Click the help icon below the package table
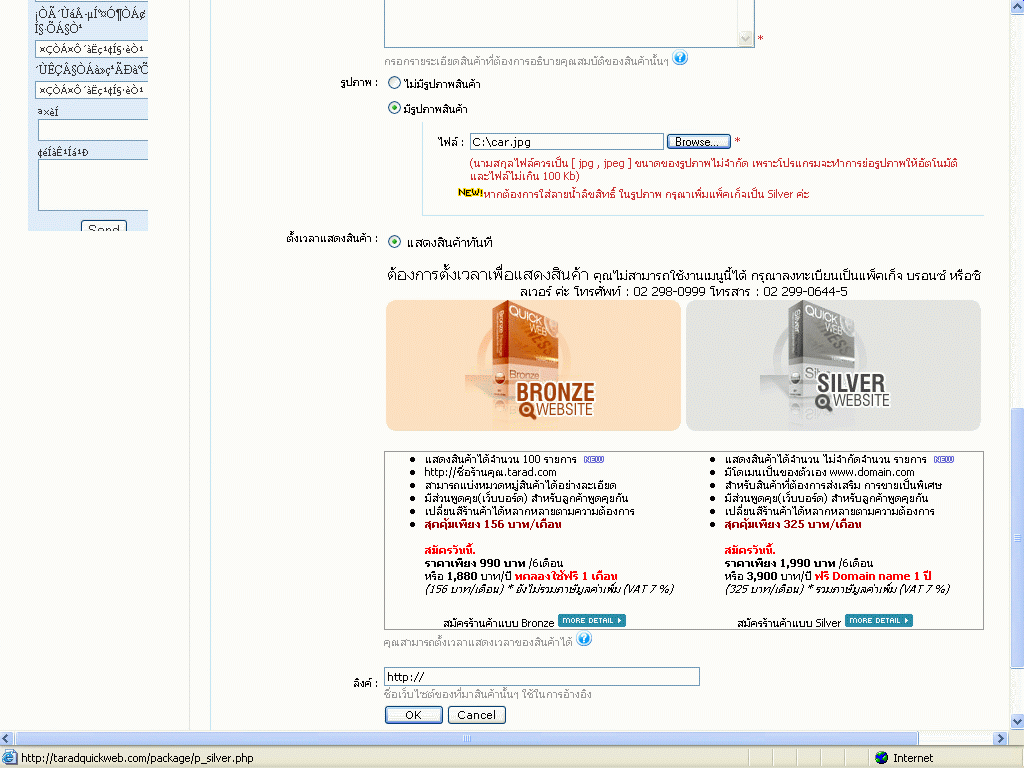This screenshot has height=768, width=1024. click(584, 639)
